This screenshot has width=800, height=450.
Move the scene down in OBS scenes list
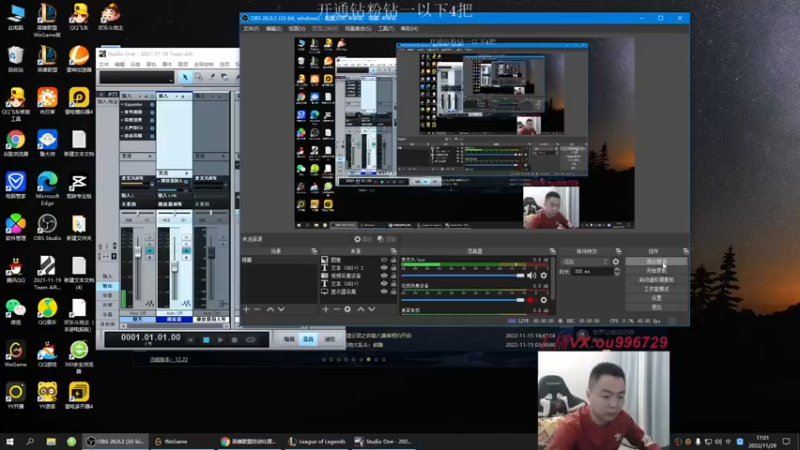click(281, 309)
